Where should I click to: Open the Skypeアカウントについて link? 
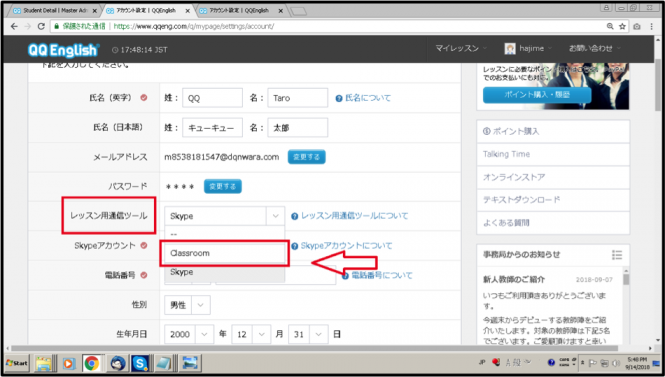click(x=346, y=246)
